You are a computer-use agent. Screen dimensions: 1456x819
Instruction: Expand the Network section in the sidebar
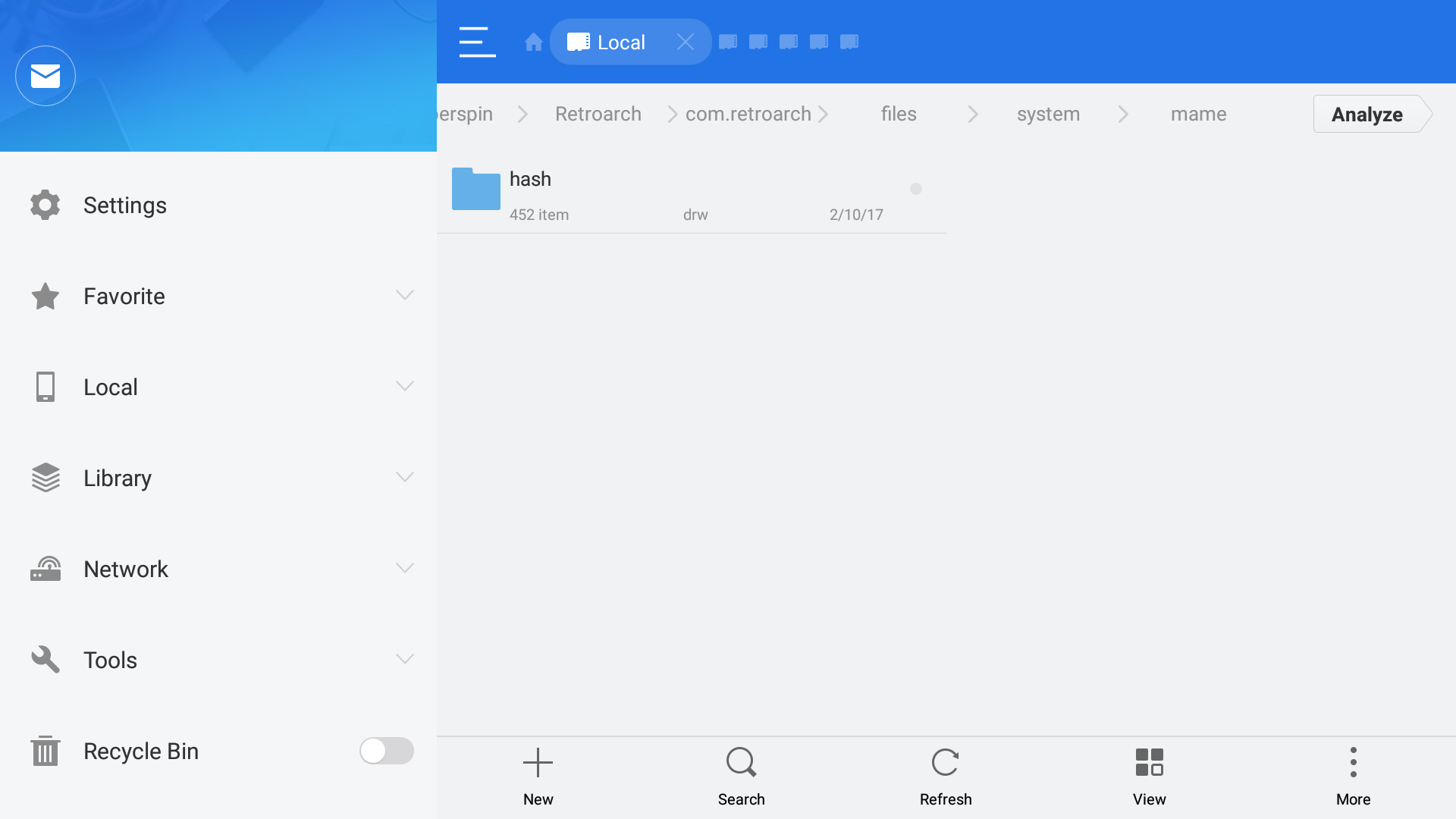pyautogui.click(x=404, y=568)
